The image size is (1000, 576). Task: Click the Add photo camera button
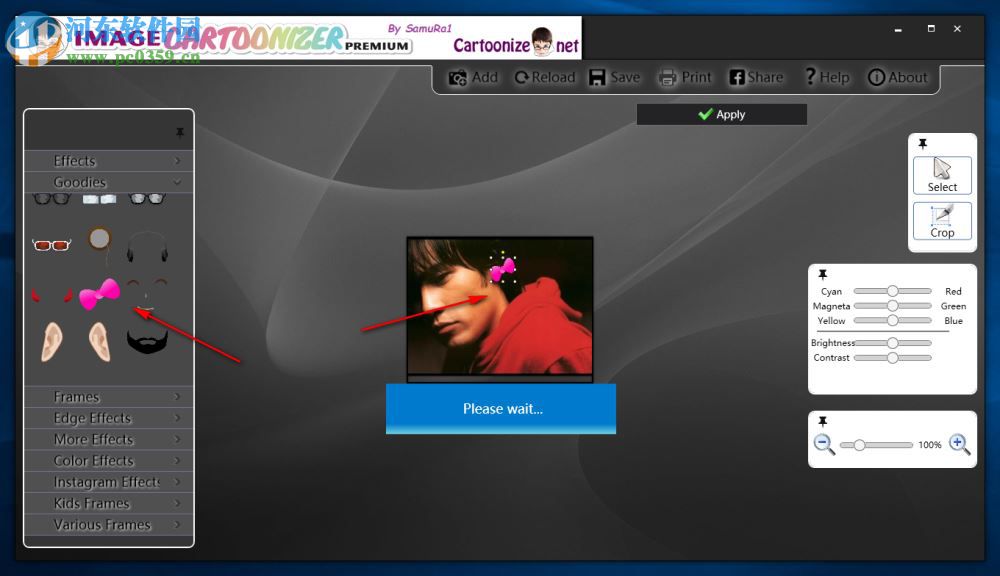pos(473,78)
